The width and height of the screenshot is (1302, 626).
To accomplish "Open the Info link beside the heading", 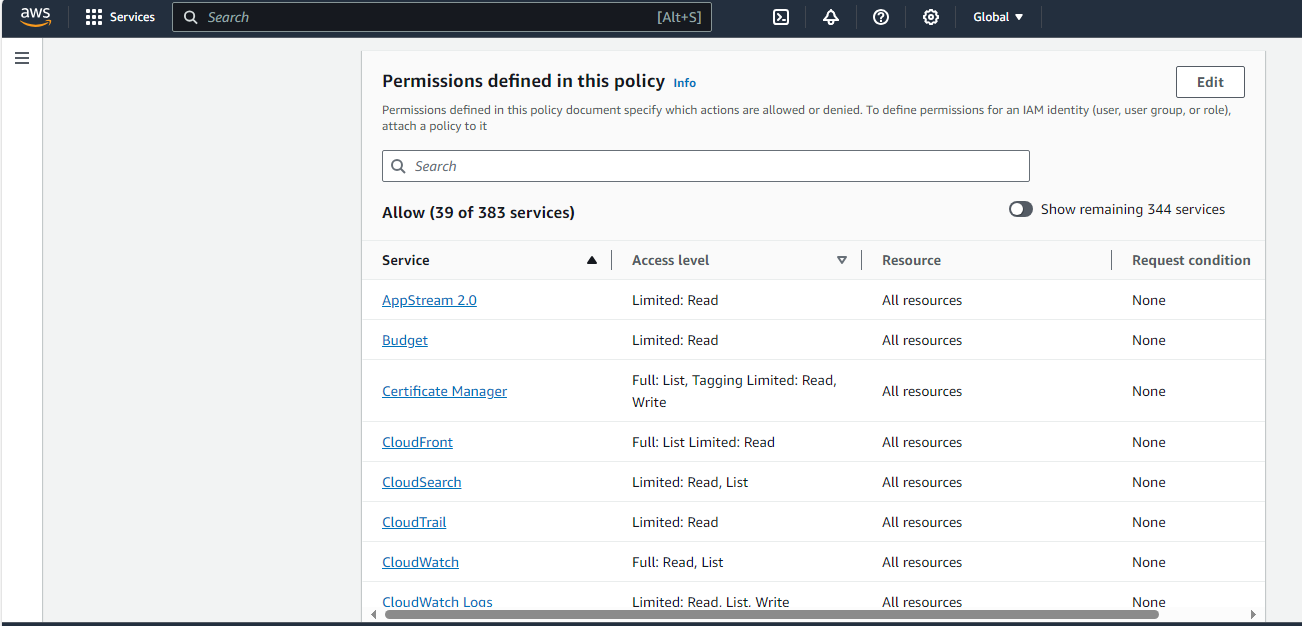I will [x=685, y=83].
